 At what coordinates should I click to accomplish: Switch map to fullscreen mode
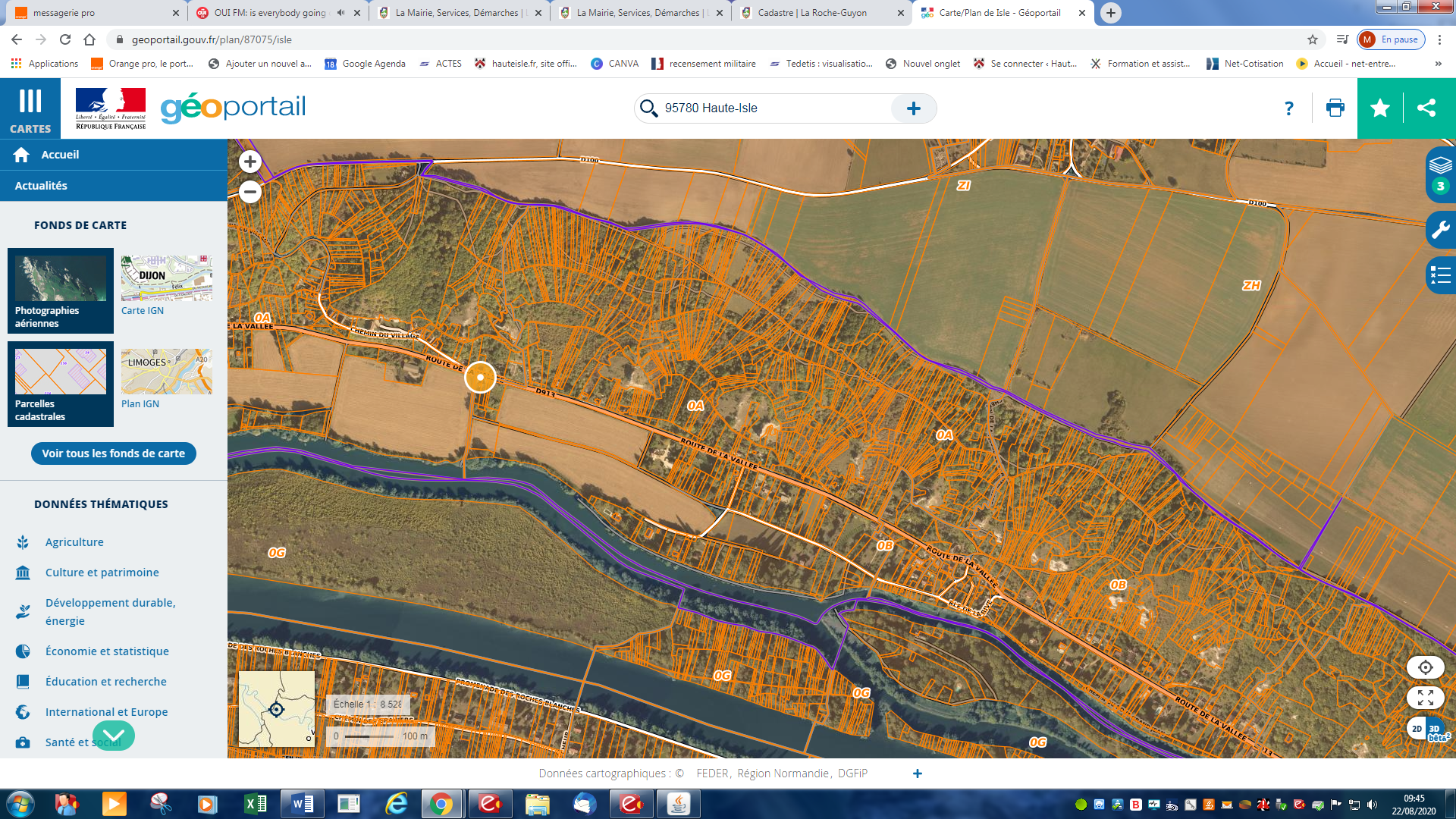(x=1425, y=698)
